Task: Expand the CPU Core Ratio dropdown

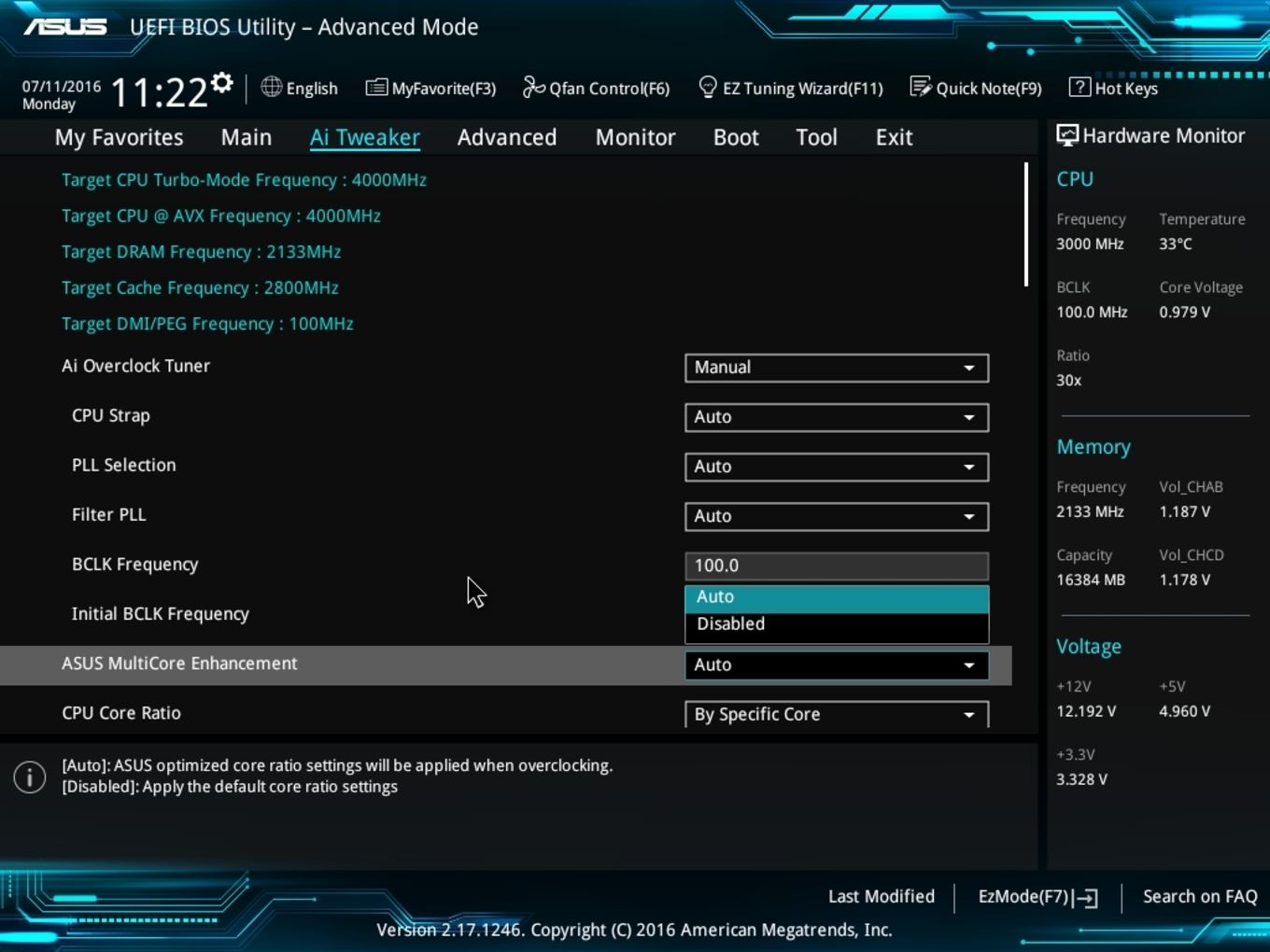Action: [837, 714]
